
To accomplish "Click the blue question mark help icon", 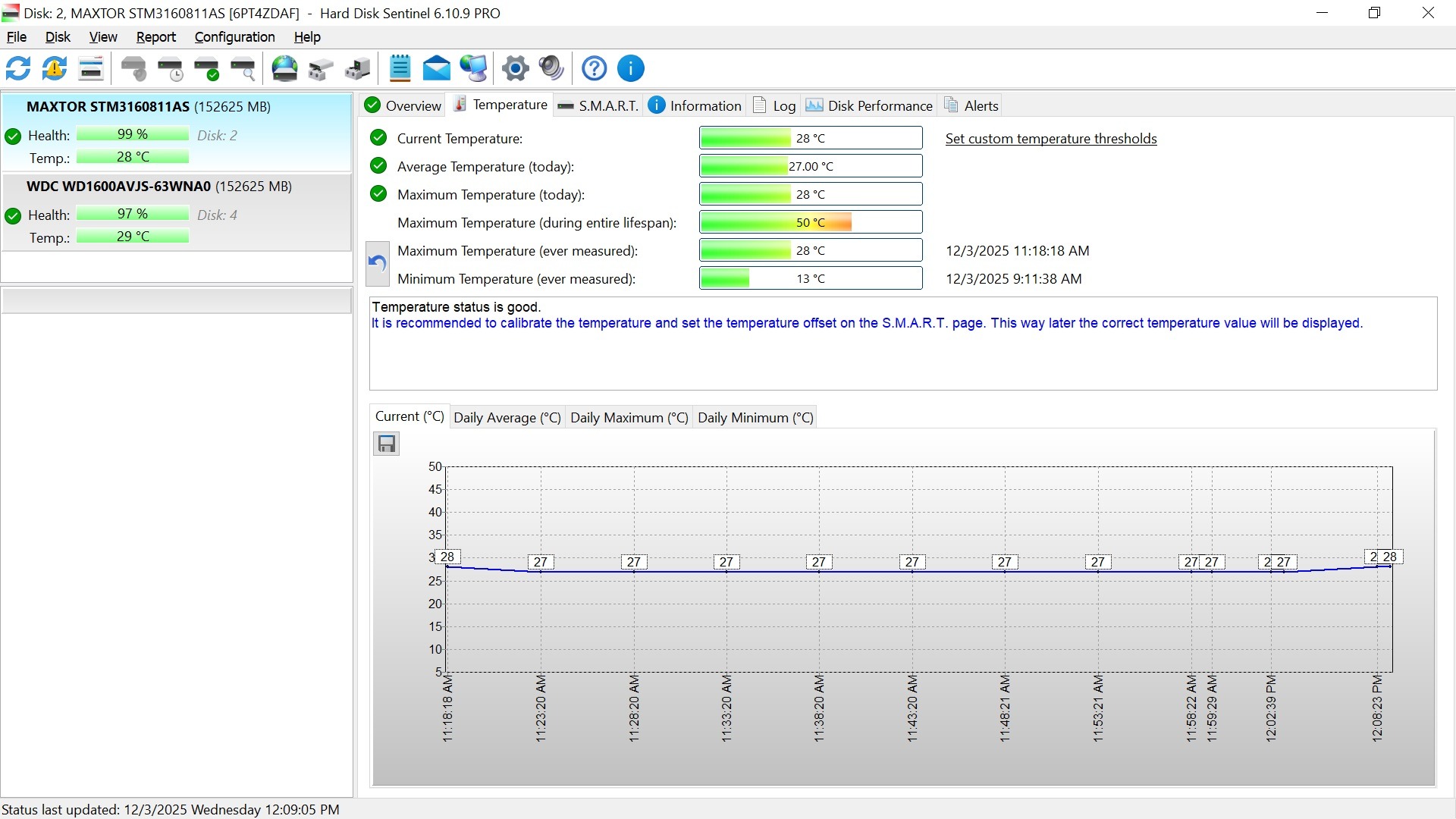I will coord(594,68).
